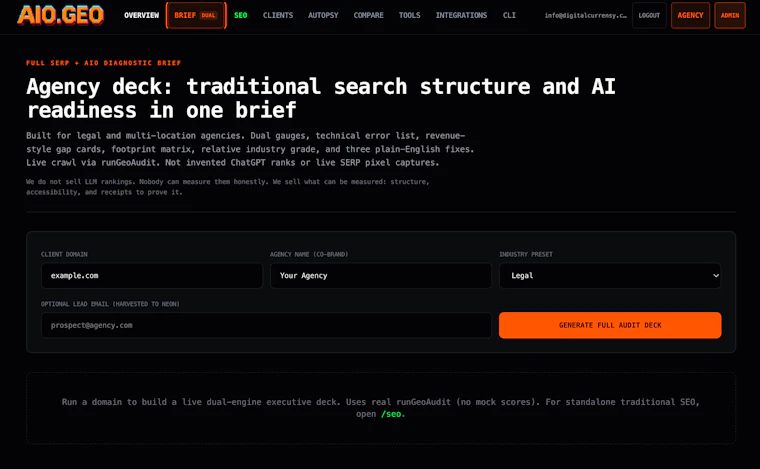Click the 'Agency Name (Co-Brand)' label

pos(309,254)
